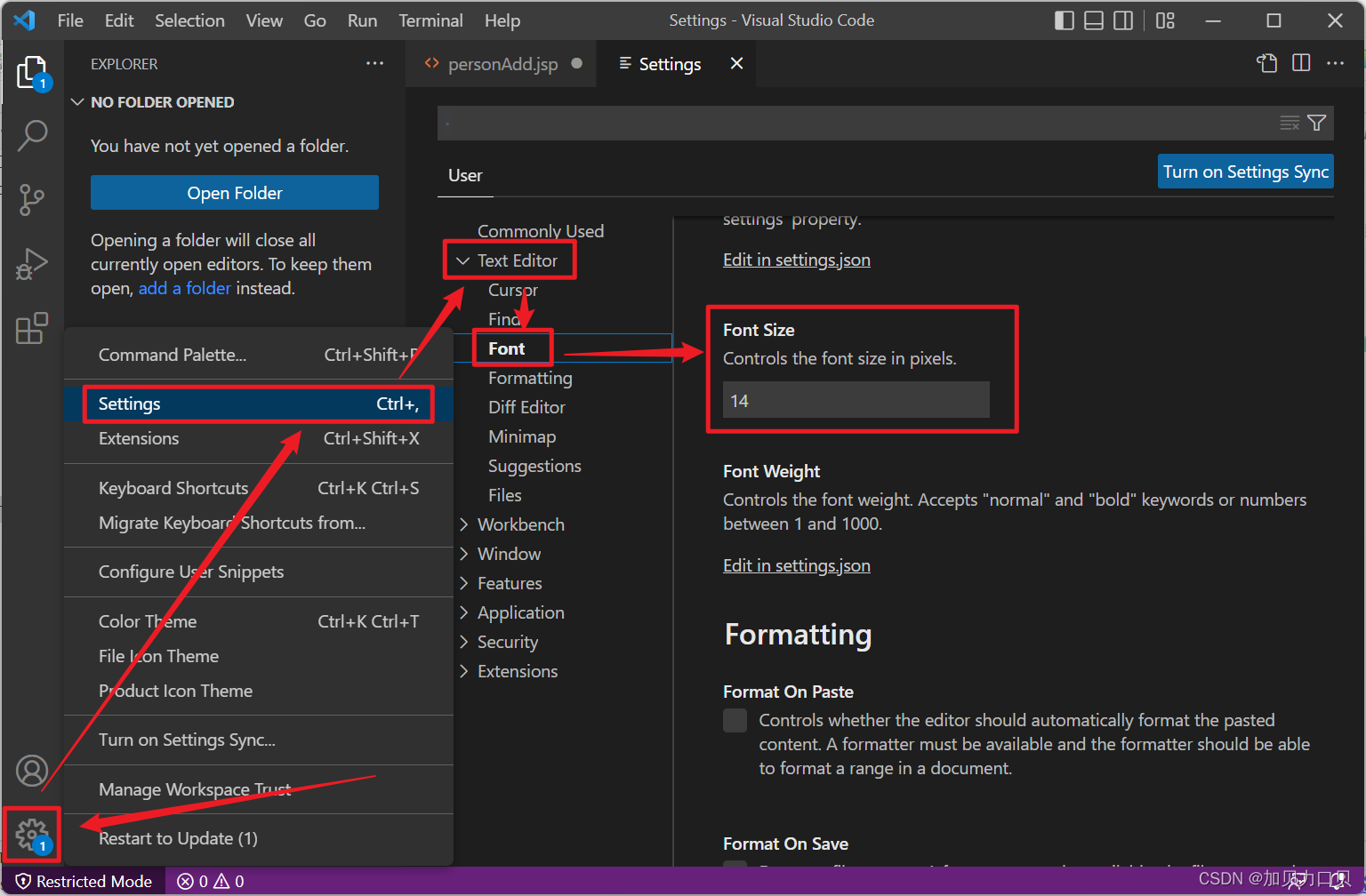Switch to the personAdd.jsp tab
This screenshot has height=896, width=1366.
pyautogui.click(x=501, y=64)
